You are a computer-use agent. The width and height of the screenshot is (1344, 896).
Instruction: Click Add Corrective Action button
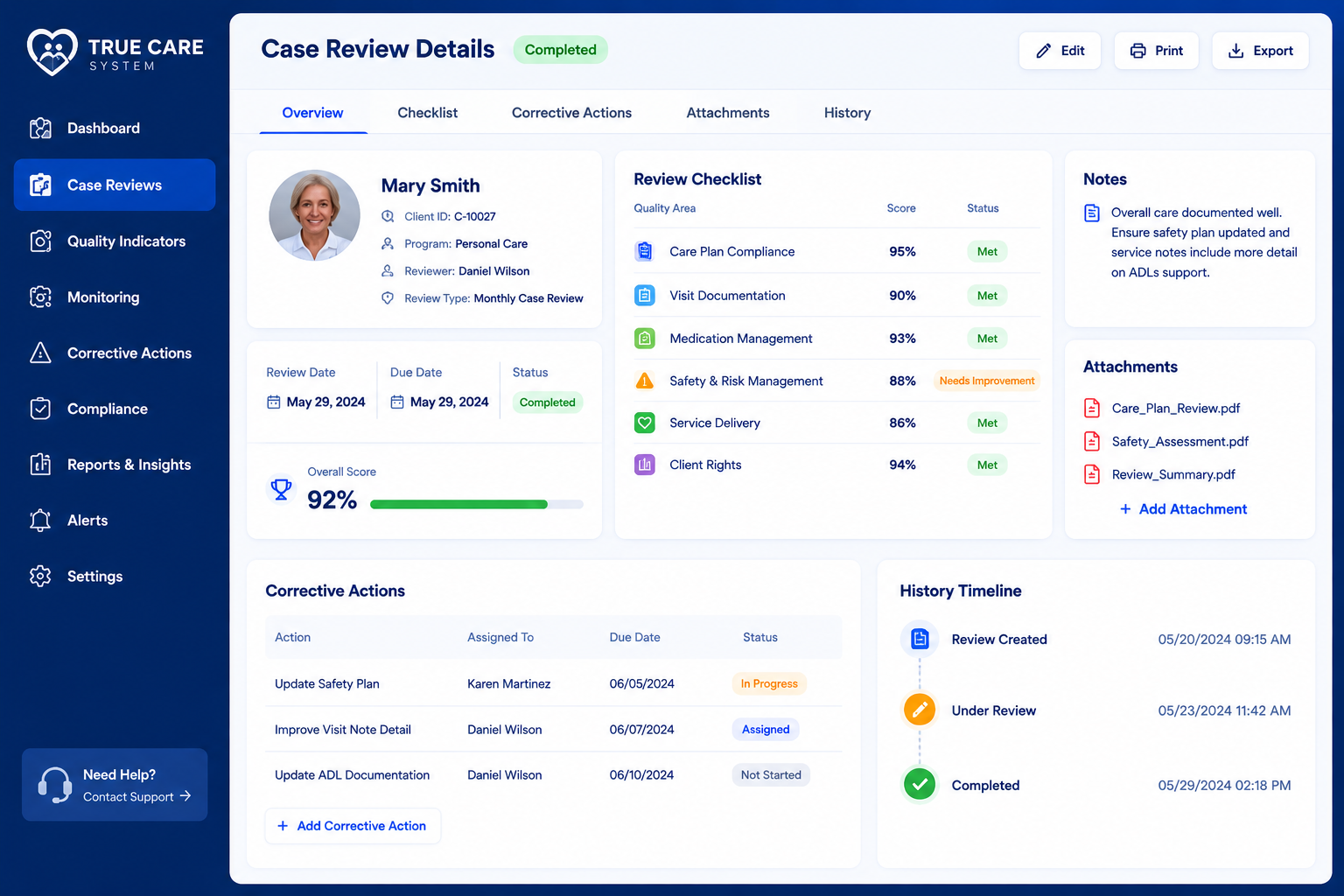pos(353,826)
